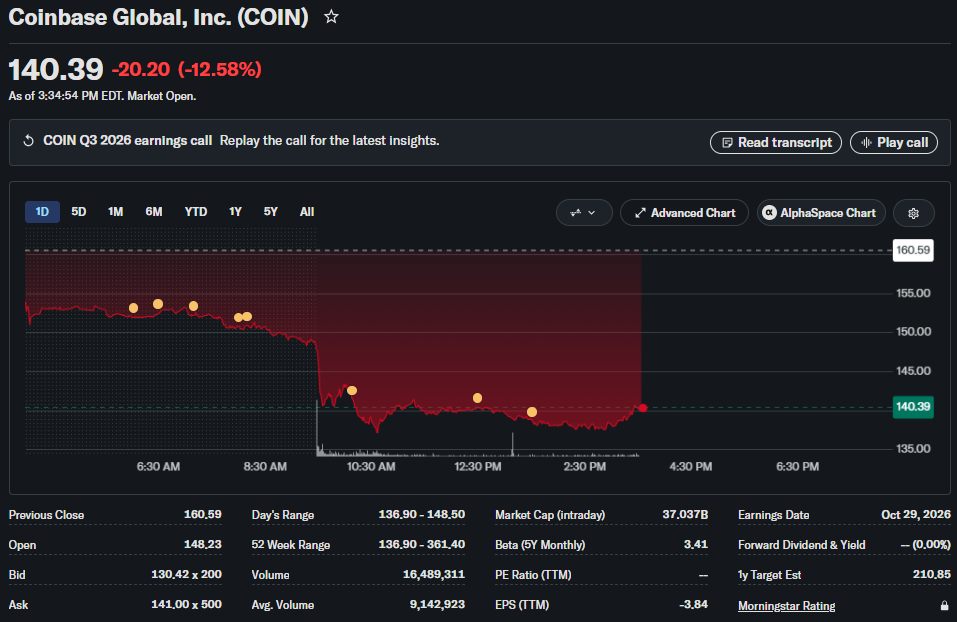
Task: Click the Day's Range value 136.90 - 148.50
Action: pyautogui.click(x=422, y=515)
